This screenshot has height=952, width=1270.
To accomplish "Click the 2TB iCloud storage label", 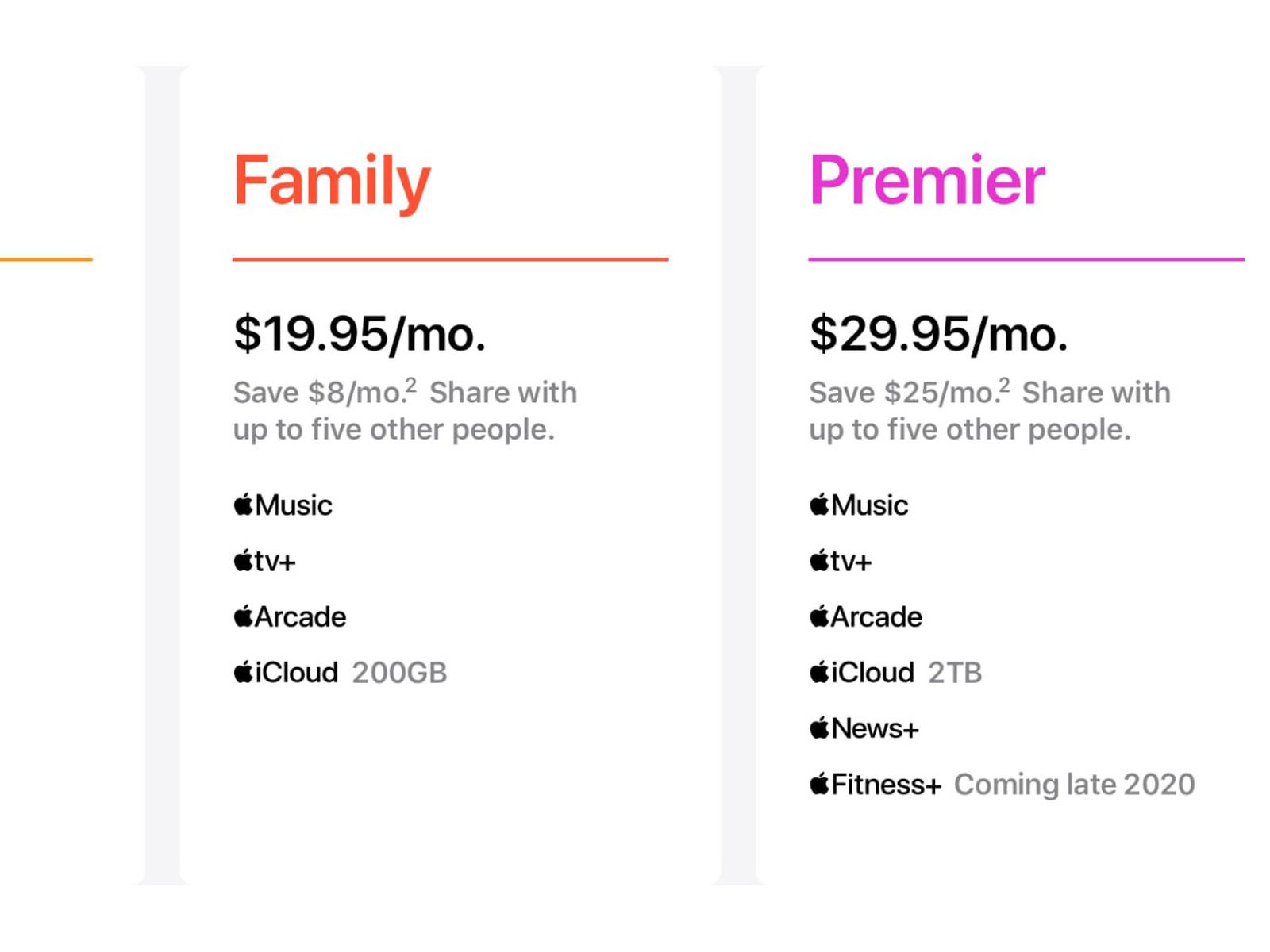I will click(955, 673).
